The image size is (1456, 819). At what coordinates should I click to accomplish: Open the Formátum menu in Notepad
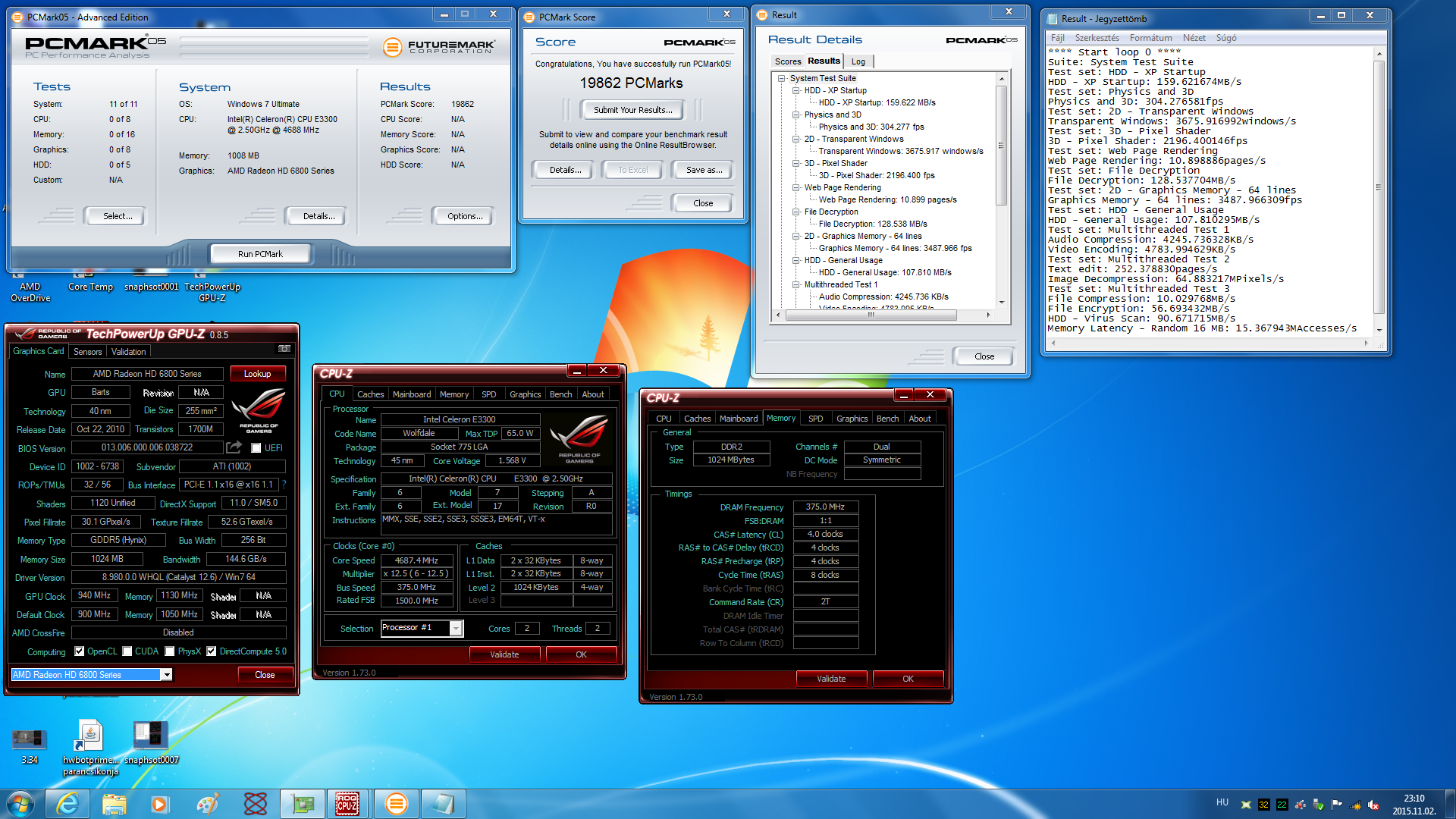pyautogui.click(x=1150, y=38)
